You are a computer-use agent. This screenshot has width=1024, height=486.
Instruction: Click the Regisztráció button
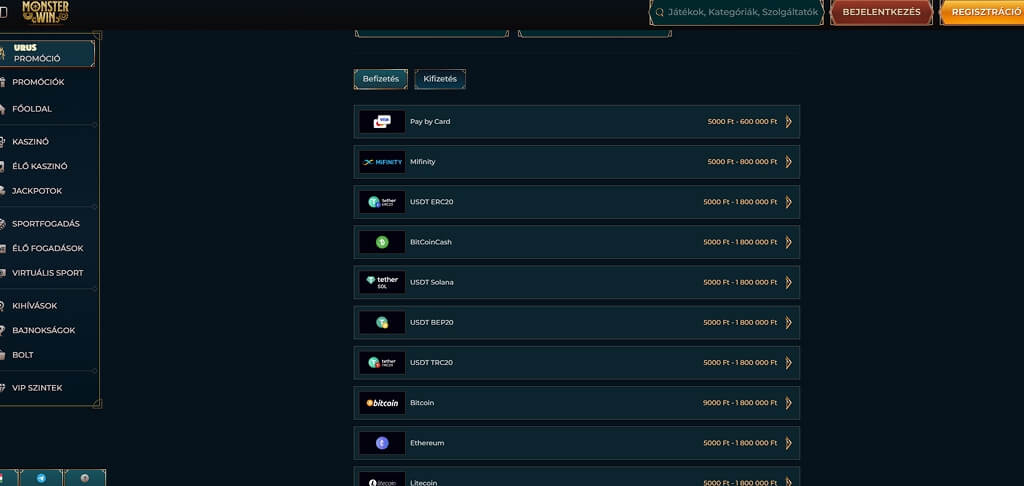click(x=982, y=12)
